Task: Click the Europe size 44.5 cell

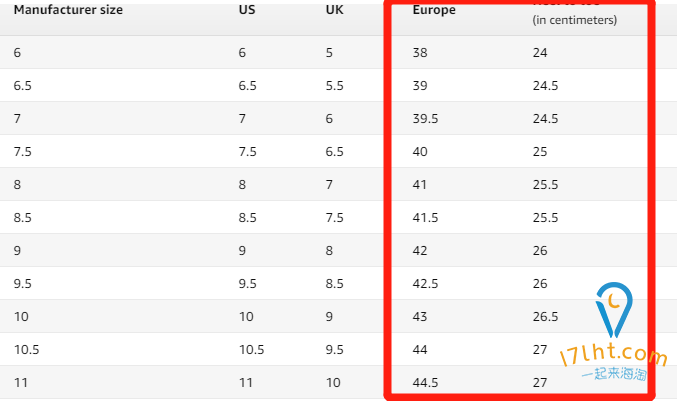Action: pos(425,382)
